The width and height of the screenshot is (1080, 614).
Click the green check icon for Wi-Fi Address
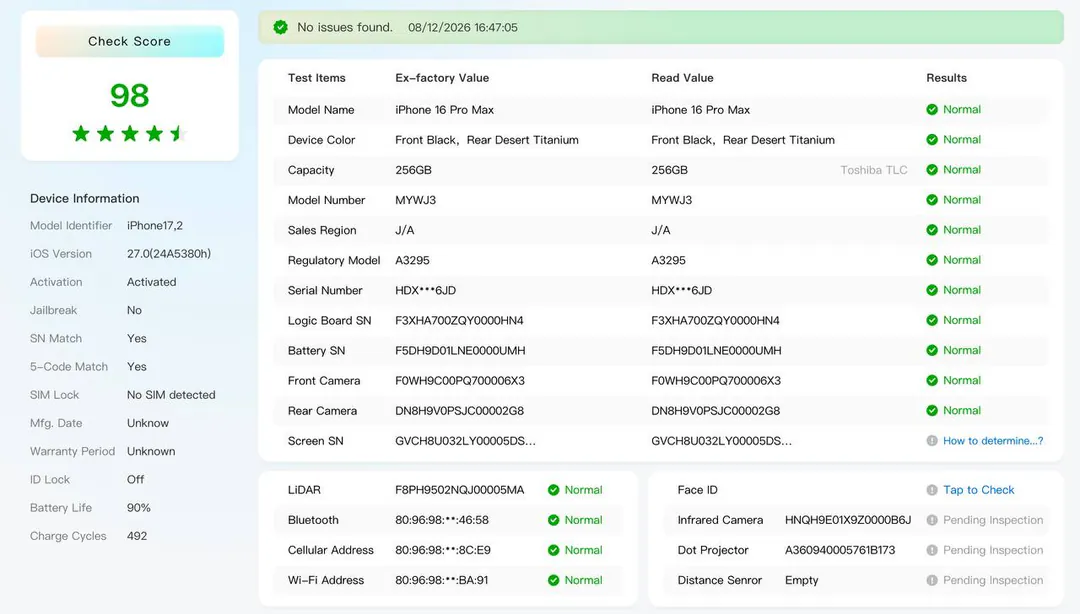click(553, 580)
